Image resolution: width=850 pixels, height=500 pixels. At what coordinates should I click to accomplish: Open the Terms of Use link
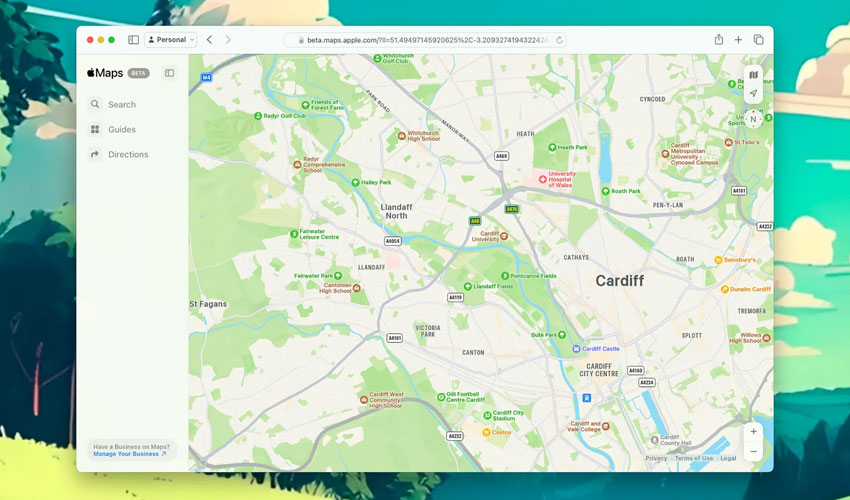[693, 458]
